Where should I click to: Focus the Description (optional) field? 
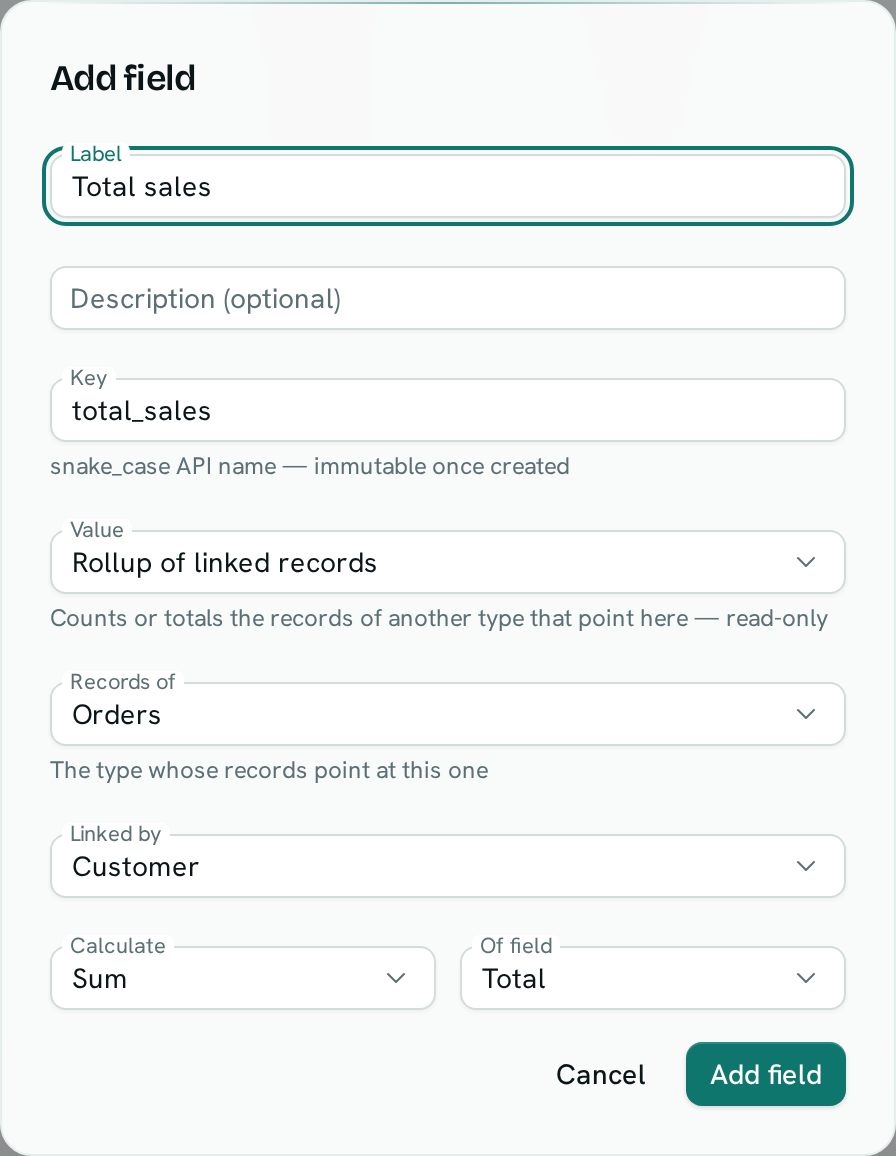pyautogui.click(x=448, y=299)
